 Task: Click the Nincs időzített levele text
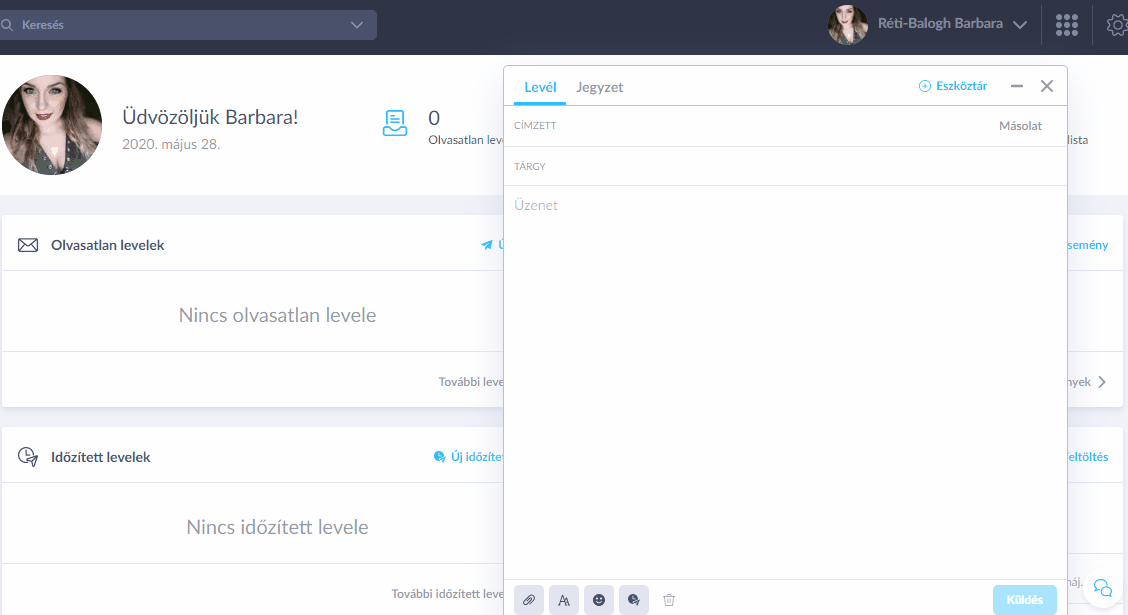click(x=278, y=527)
